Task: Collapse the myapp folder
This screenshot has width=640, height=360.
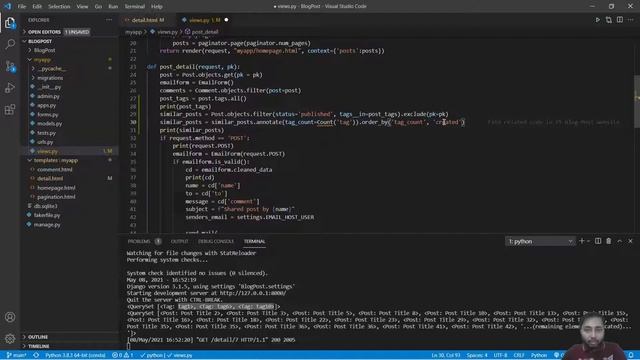Action: (69, 60)
